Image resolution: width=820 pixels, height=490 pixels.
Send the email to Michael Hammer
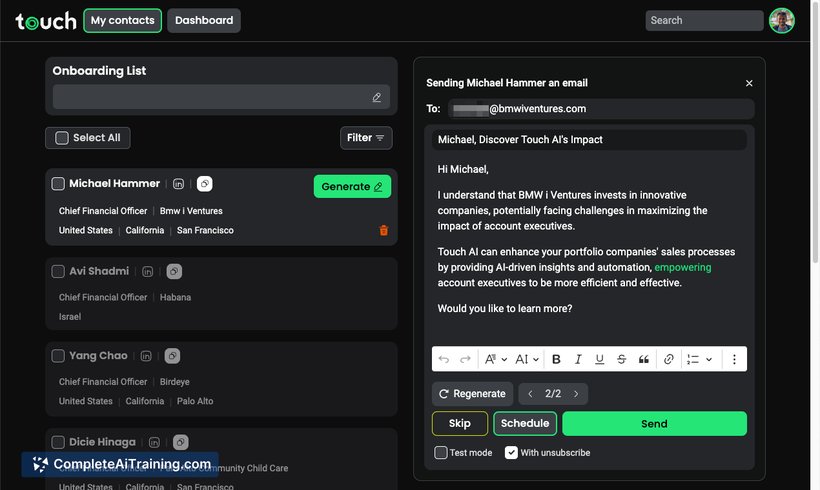click(654, 424)
